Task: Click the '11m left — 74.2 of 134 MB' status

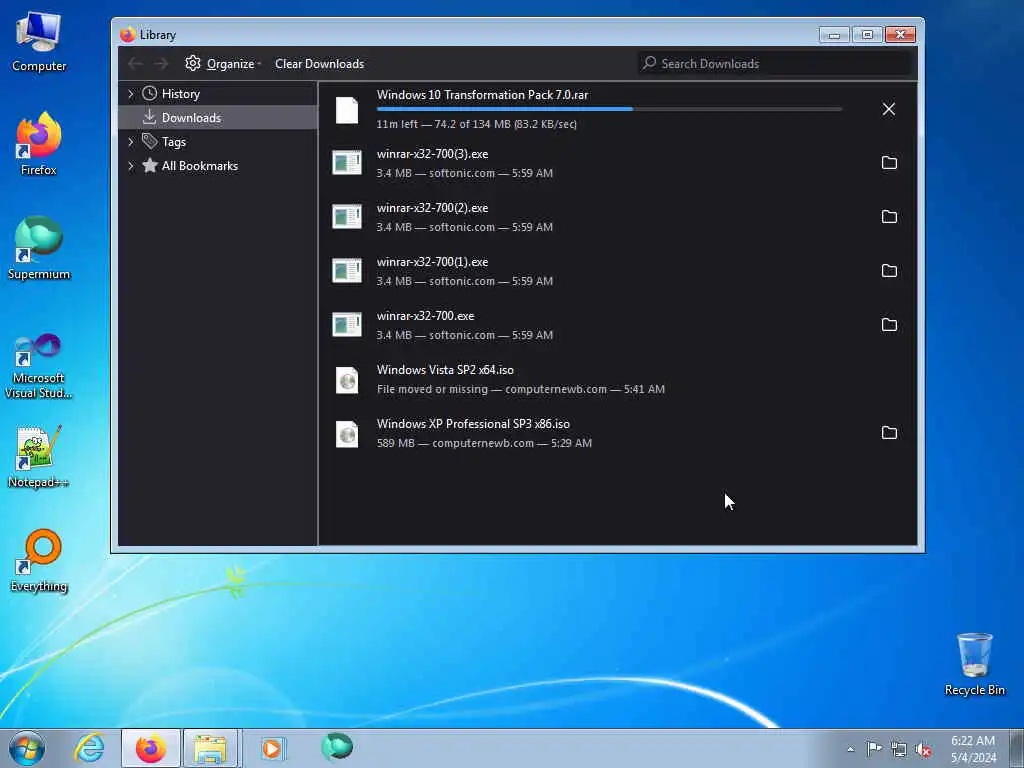Action: [477, 124]
